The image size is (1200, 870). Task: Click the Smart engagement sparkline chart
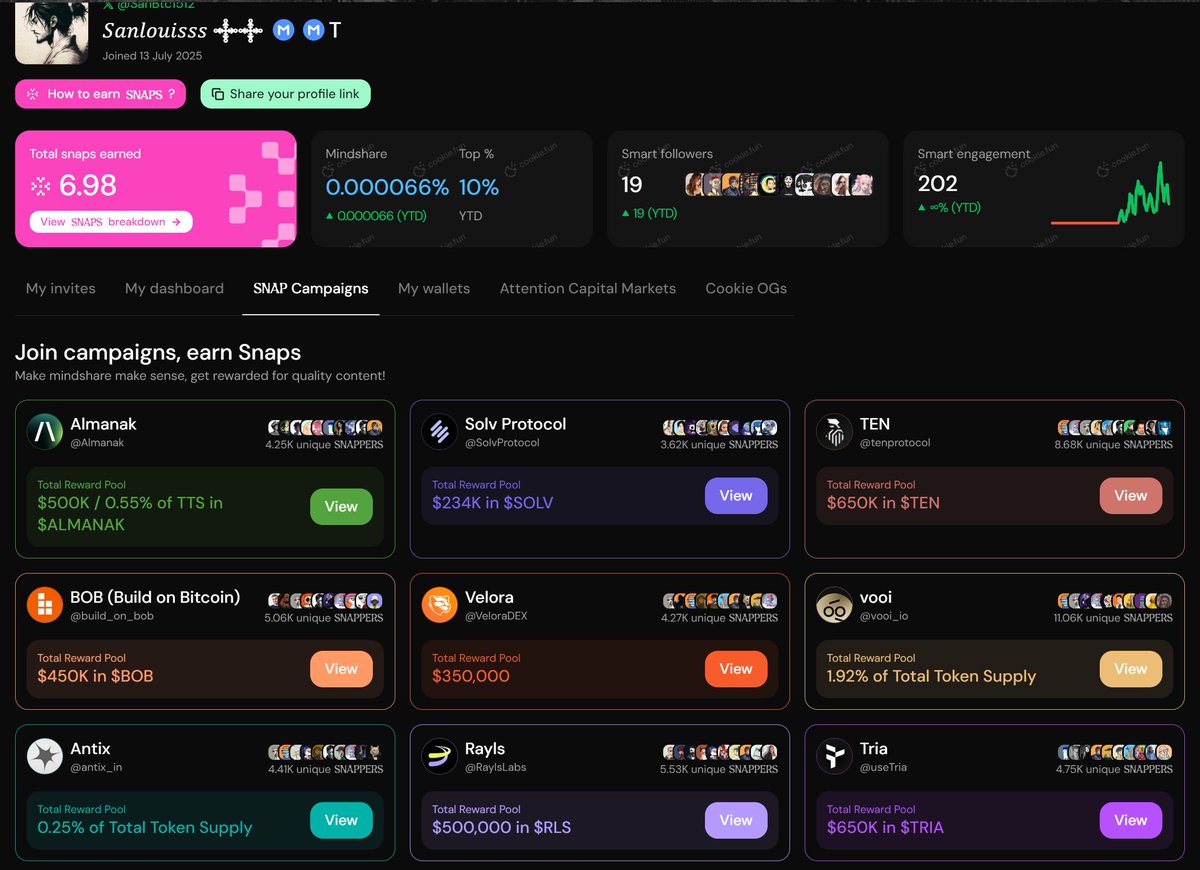[x=1111, y=195]
